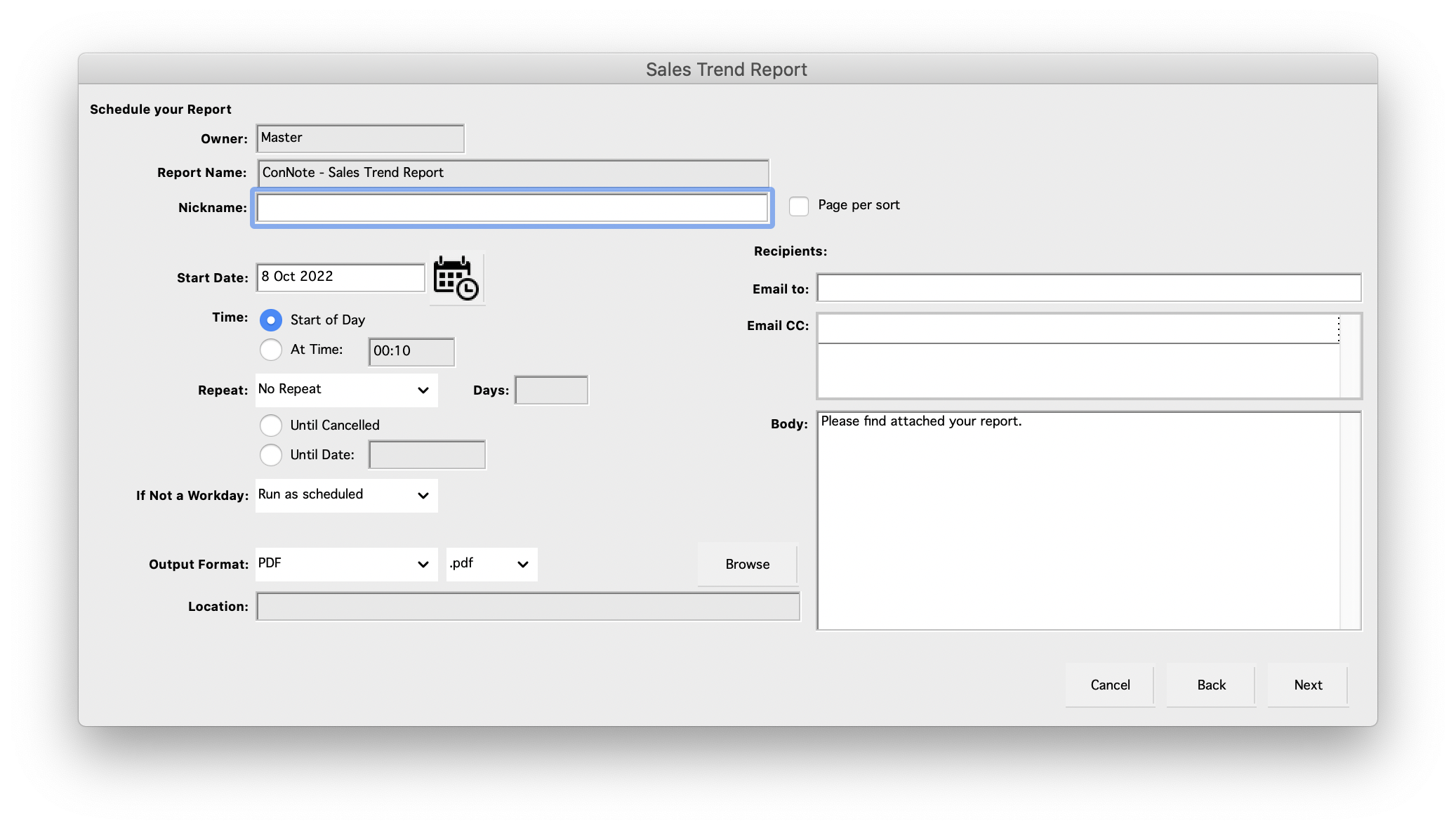This screenshot has width=1456, height=830.
Task: Click the Location path field
Action: pyautogui.click(x=528, y=607)
